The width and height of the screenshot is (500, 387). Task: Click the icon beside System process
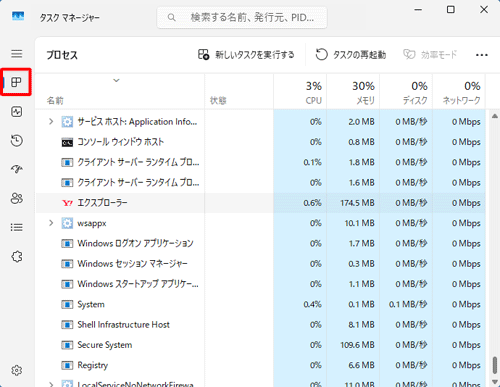[x=67, y=305]
